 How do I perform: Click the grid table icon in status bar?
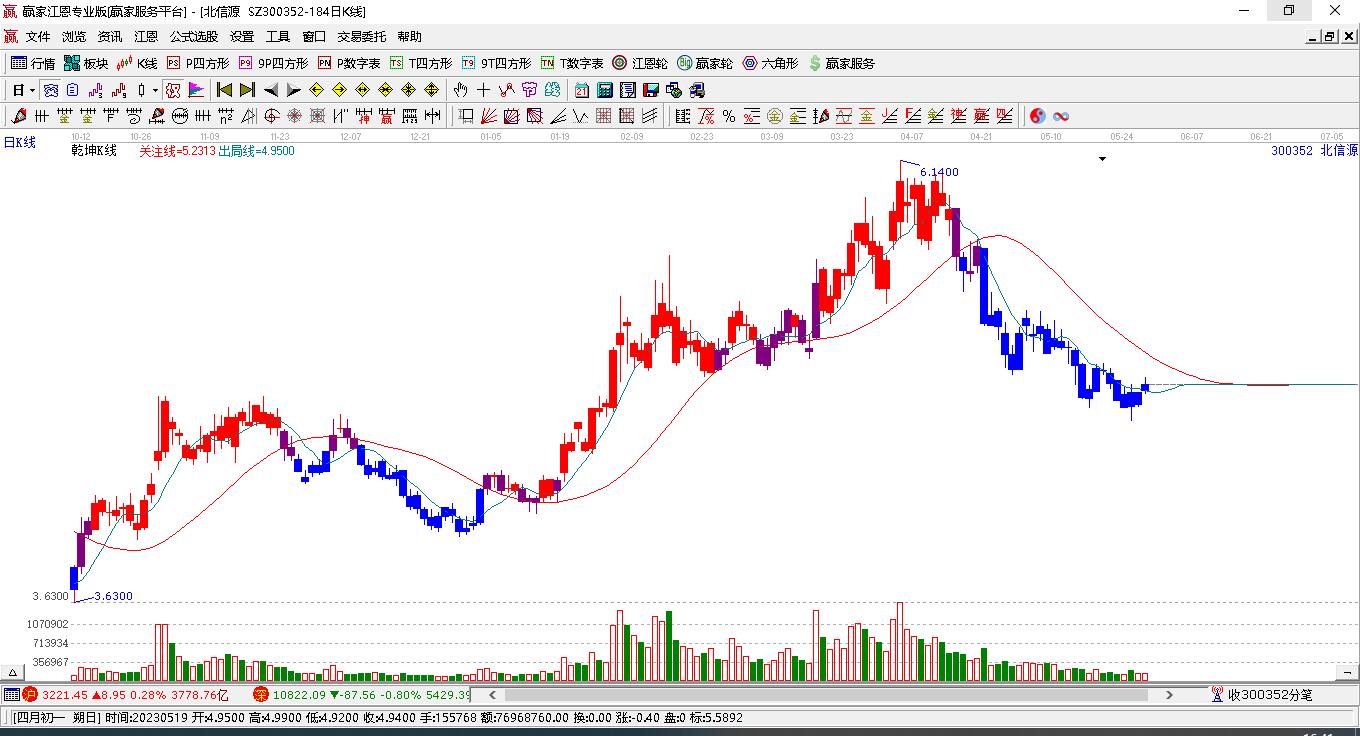(x=11, y=695)
